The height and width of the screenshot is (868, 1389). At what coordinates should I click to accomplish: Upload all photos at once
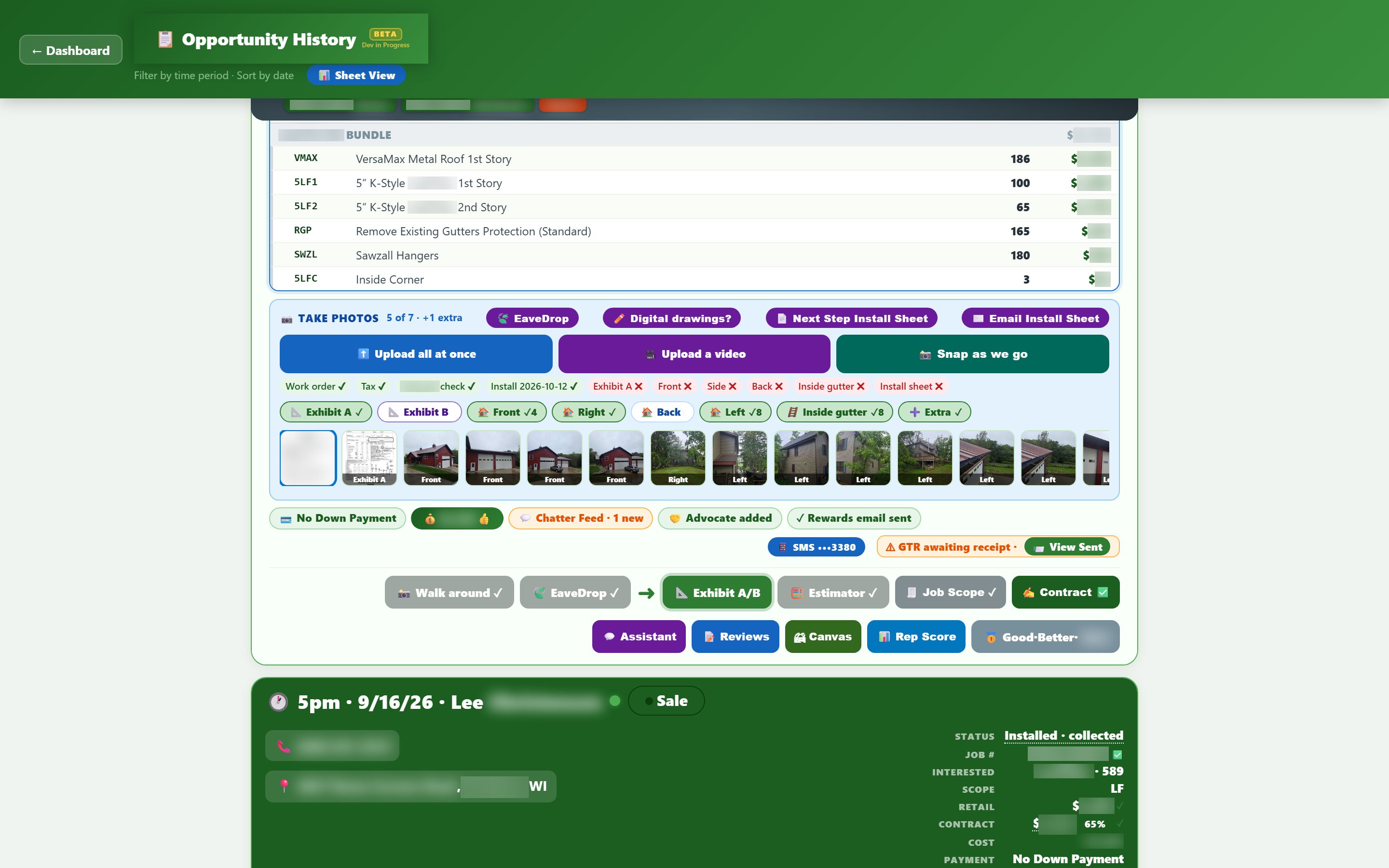point(416,353)
